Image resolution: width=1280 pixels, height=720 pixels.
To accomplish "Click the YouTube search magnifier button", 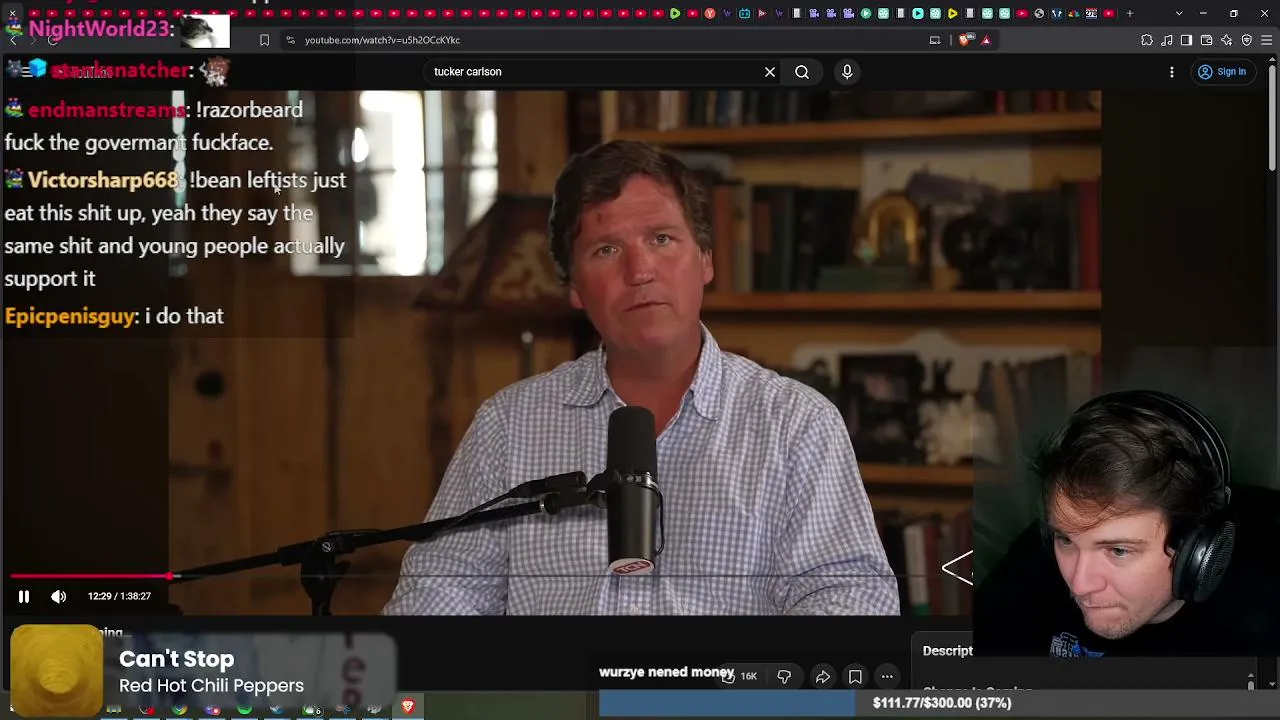I will pos(802,72).
